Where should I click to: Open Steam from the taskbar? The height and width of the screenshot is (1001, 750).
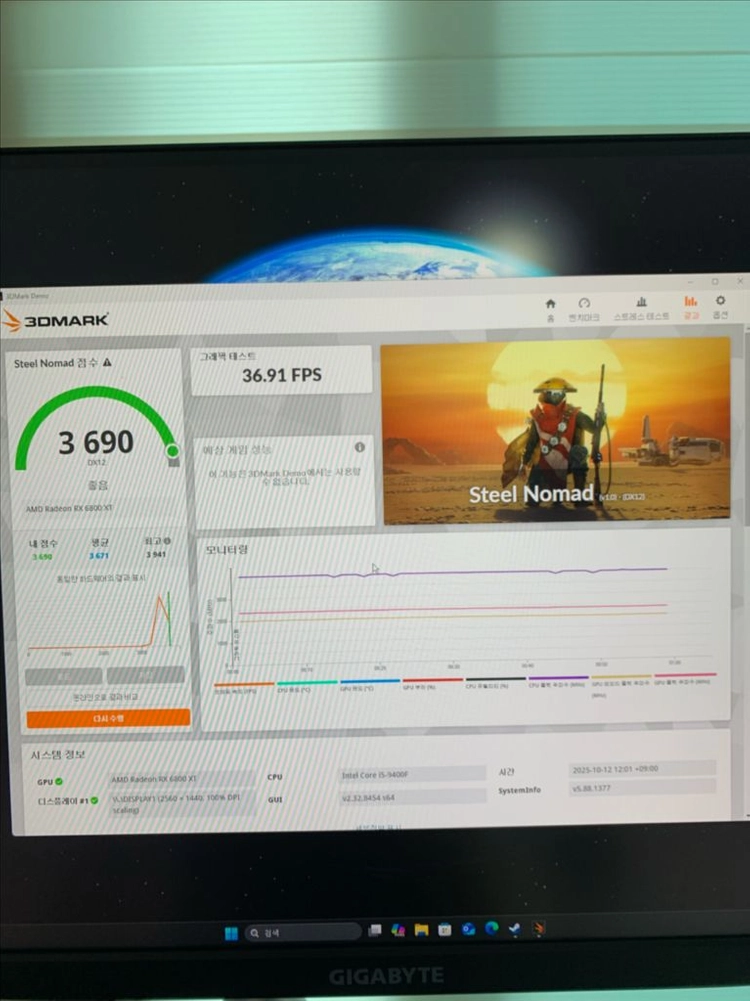click(x=514, y=930)
